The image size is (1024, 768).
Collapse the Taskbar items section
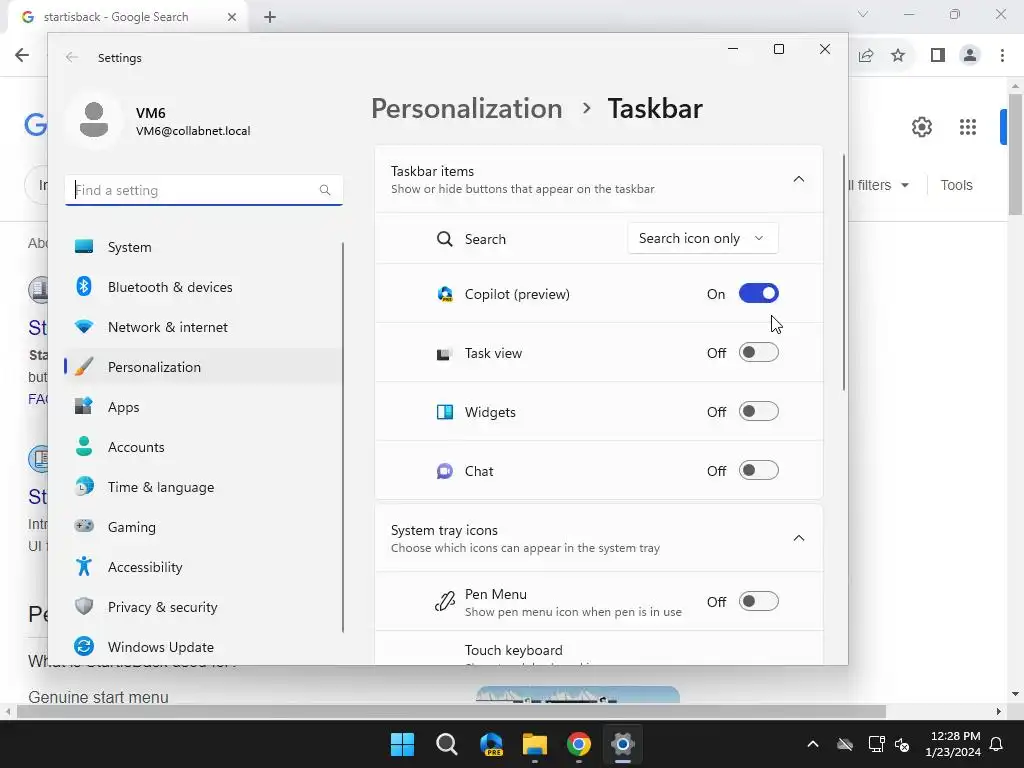coord(799,179)
